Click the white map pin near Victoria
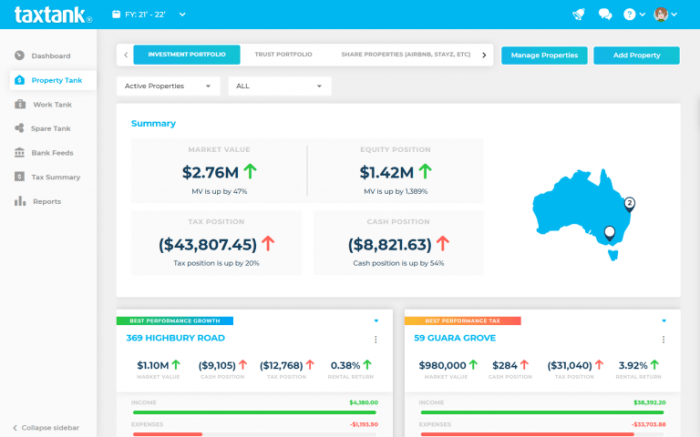The width and height of the screenshot is (700, 437). (x=609, y=233)
